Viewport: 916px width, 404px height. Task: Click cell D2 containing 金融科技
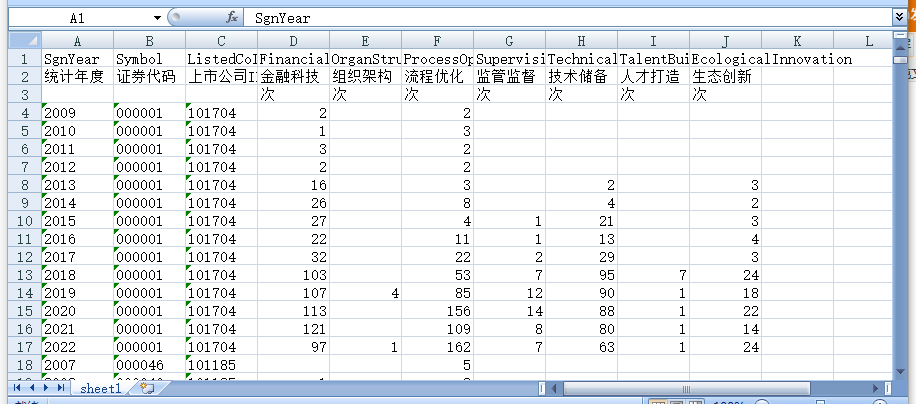pos(293,76)
